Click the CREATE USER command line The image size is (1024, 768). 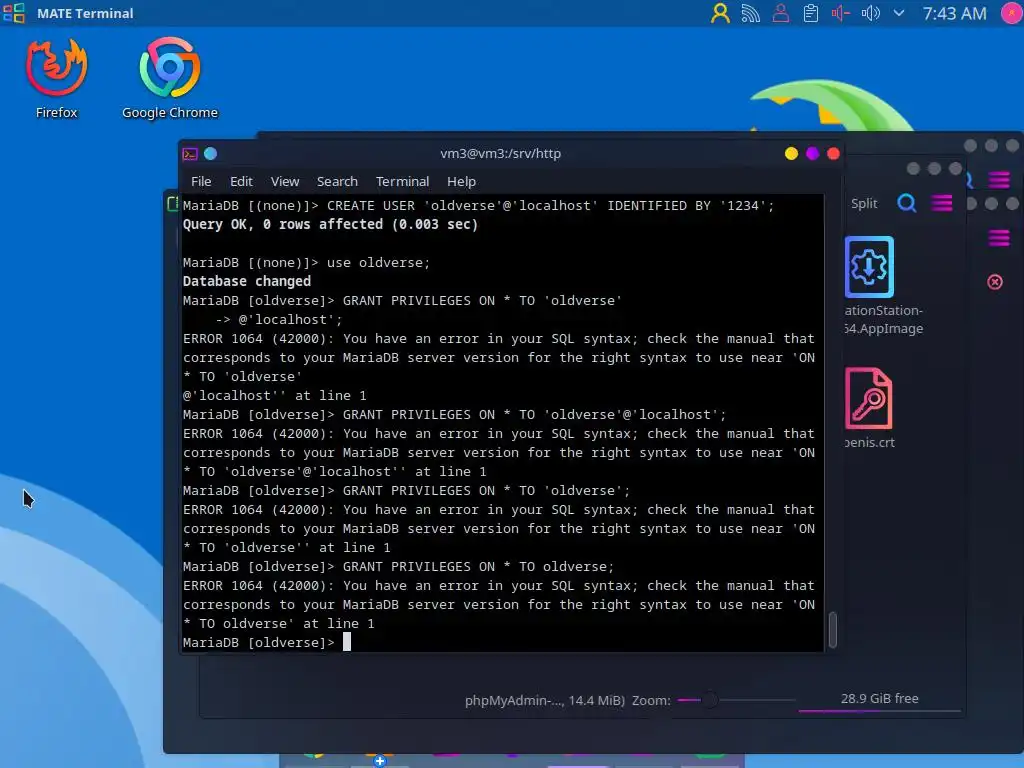tap(478, 206)
